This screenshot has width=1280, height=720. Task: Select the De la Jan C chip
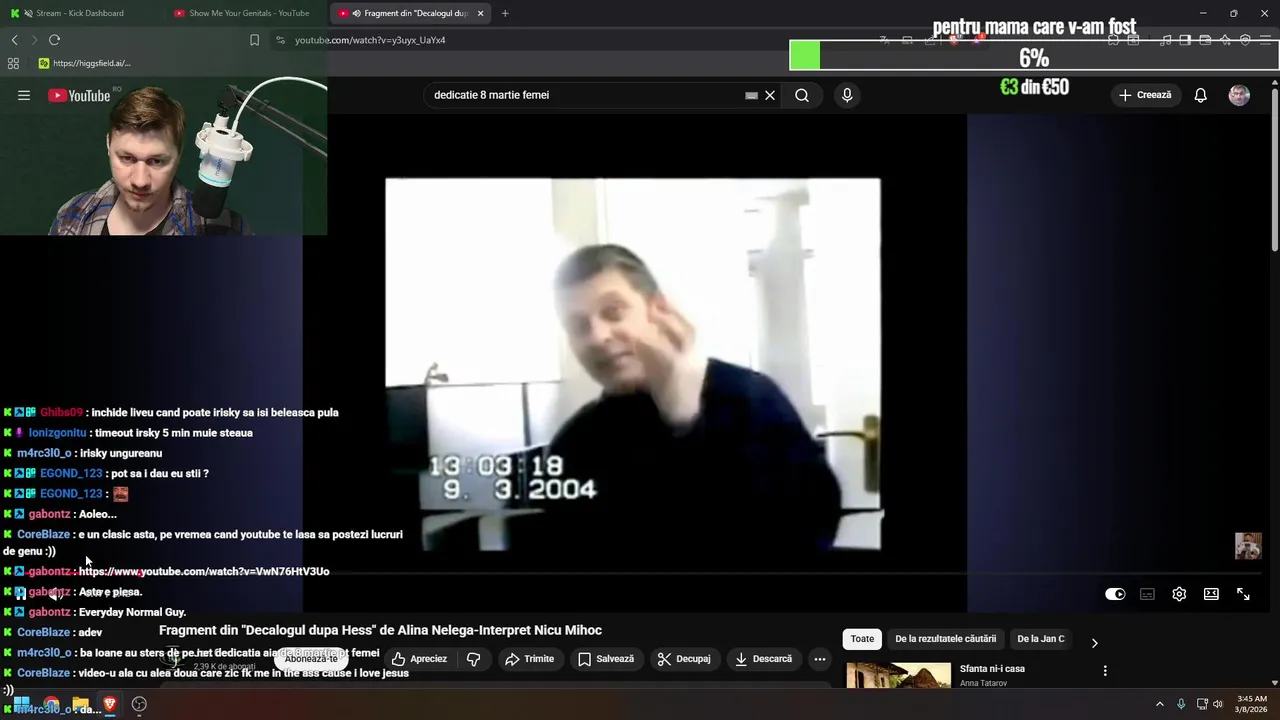1040,639
